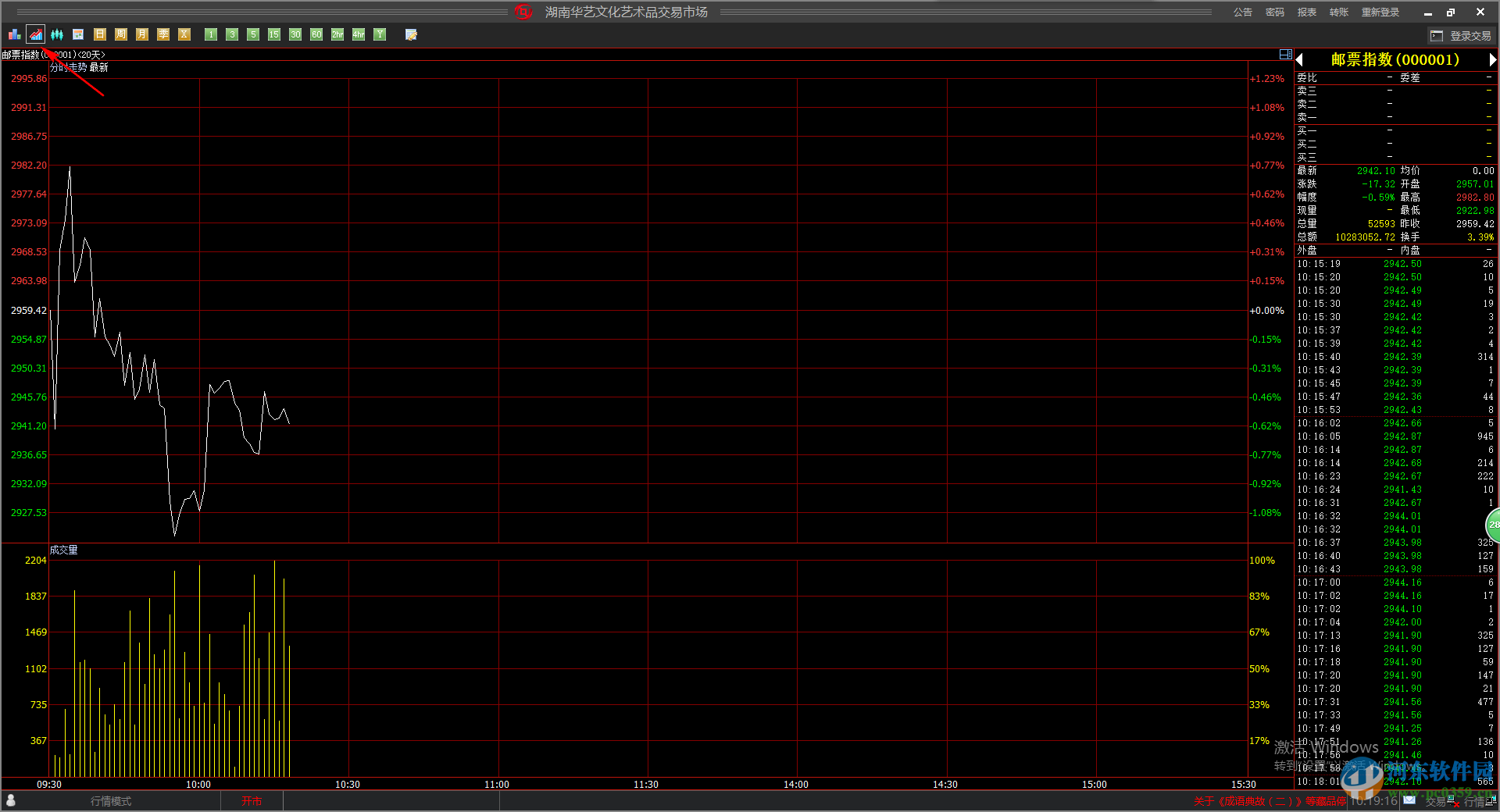1500x812 pixels.
Task: Select tick row at 10:15:40 with volume 314
Action: (x=1395, y=357)
